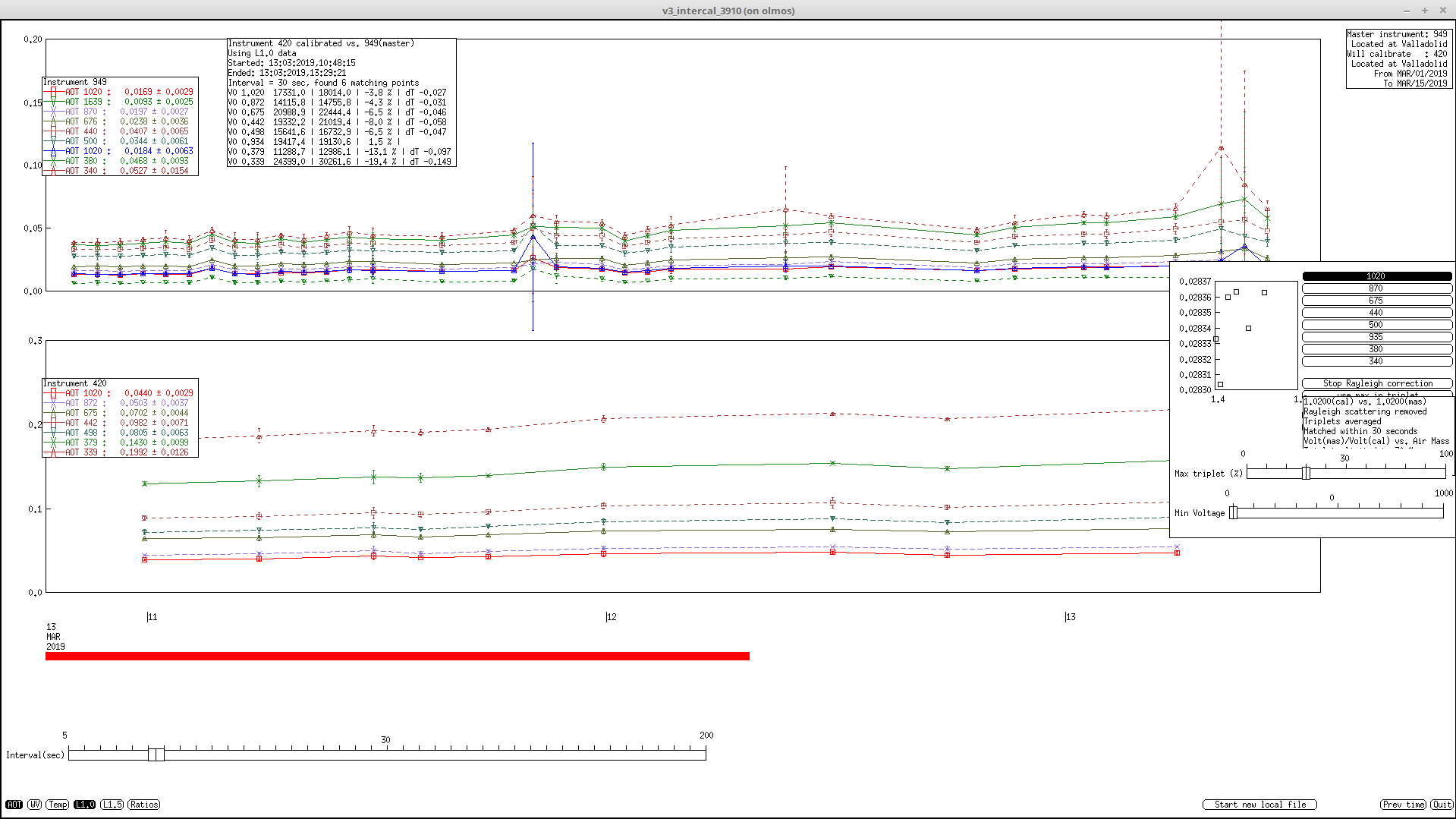1456x819 pixels.
Task: Click the V0 0.339 calibration row
Action: [339, 162]
